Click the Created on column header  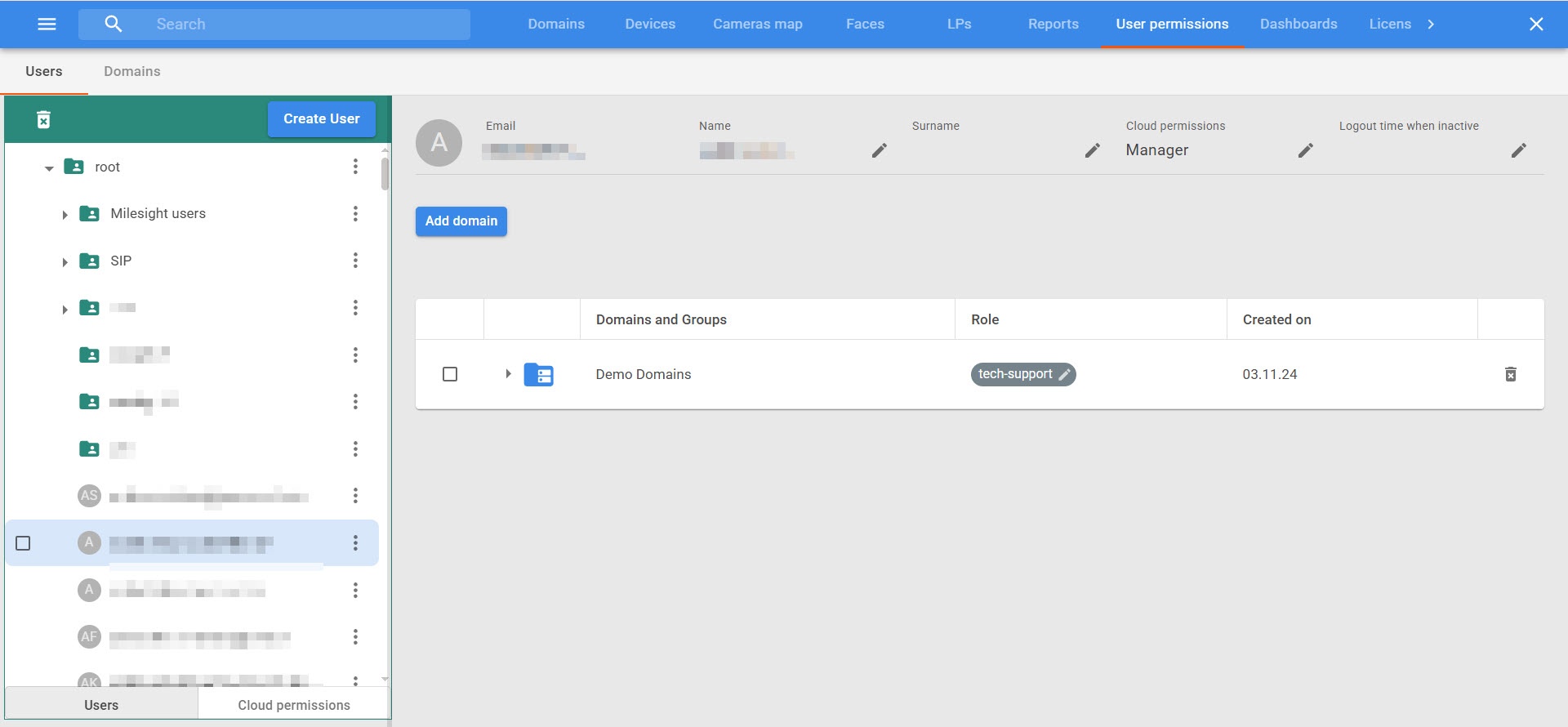click(x=1277, y=319)
